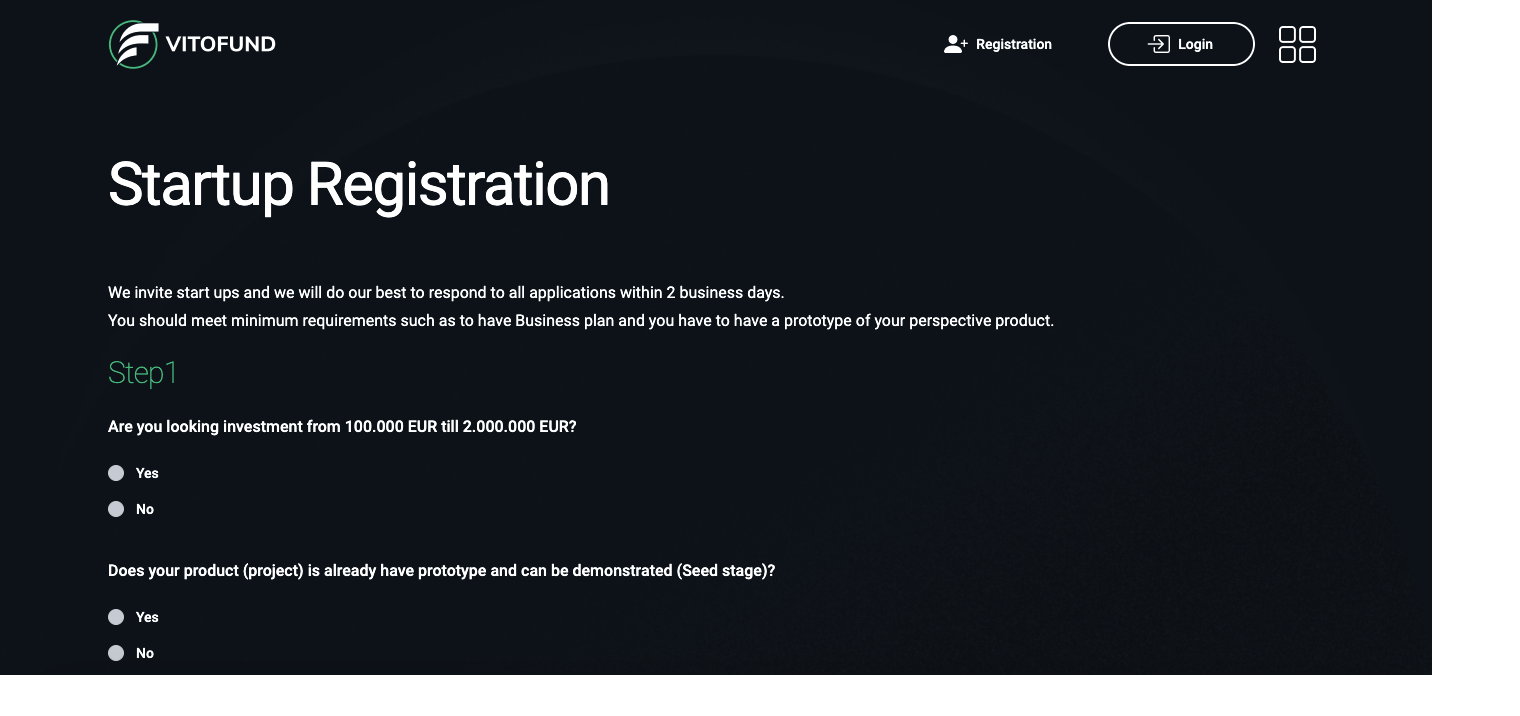
Task: Click the login arrow icon inside the Login button
Action: pos(1158,44)
